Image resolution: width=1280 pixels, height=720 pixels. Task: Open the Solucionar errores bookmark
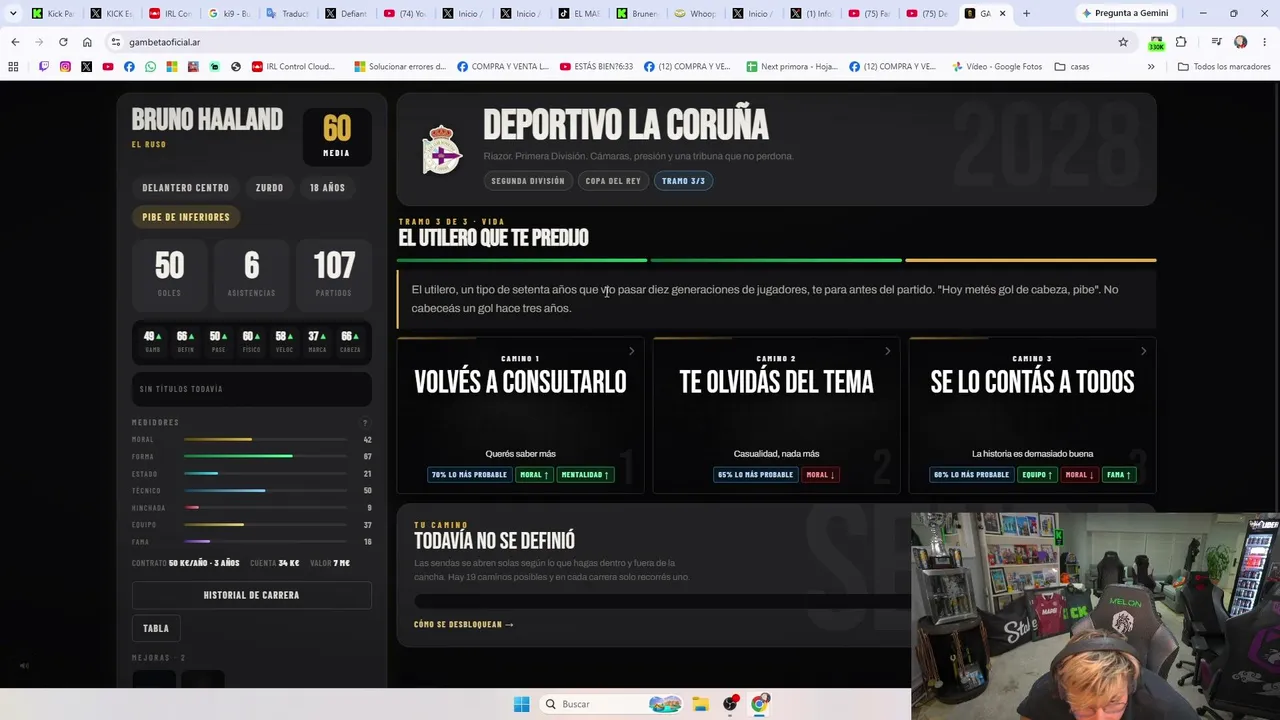400,67
